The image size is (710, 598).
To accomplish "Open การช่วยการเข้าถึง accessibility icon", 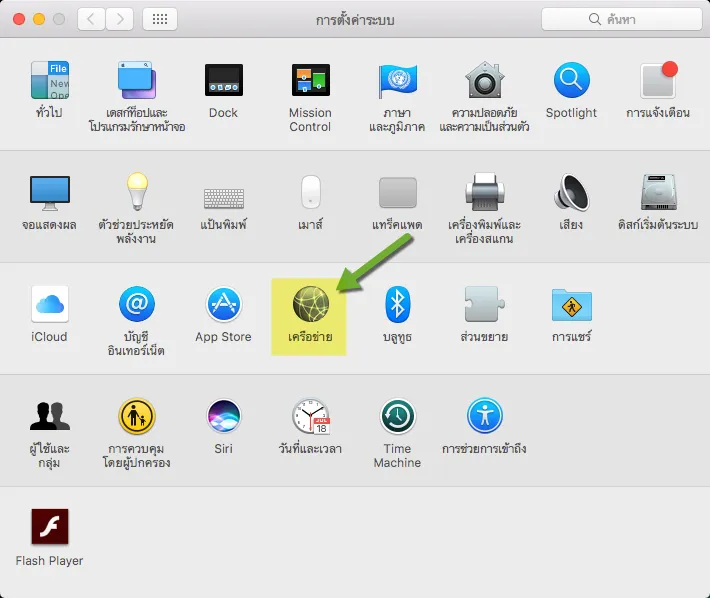I will [x=485, y=416].
